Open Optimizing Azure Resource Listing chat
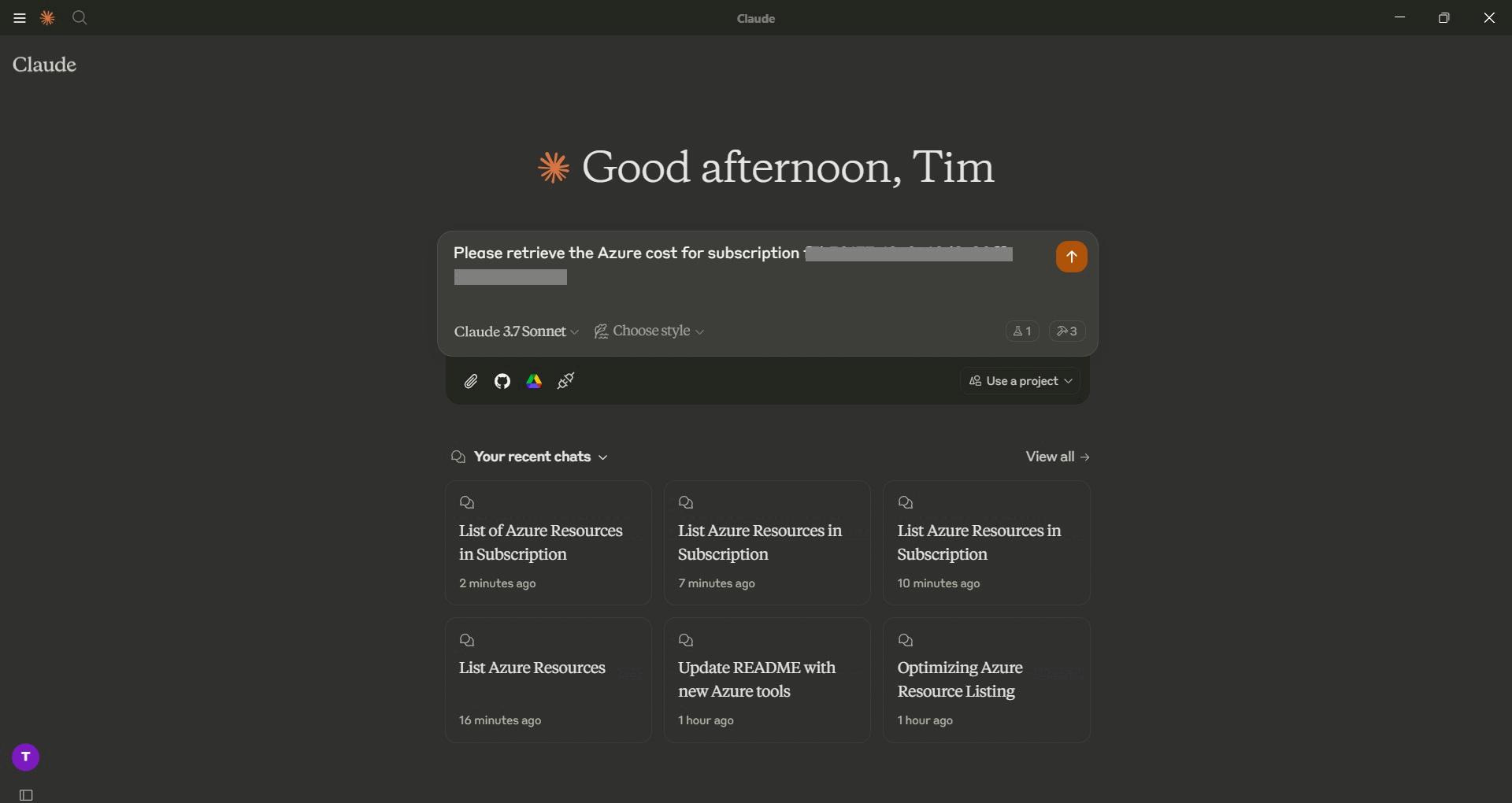The width and height of the screenshot is (1512, 803). coord(986,680)
